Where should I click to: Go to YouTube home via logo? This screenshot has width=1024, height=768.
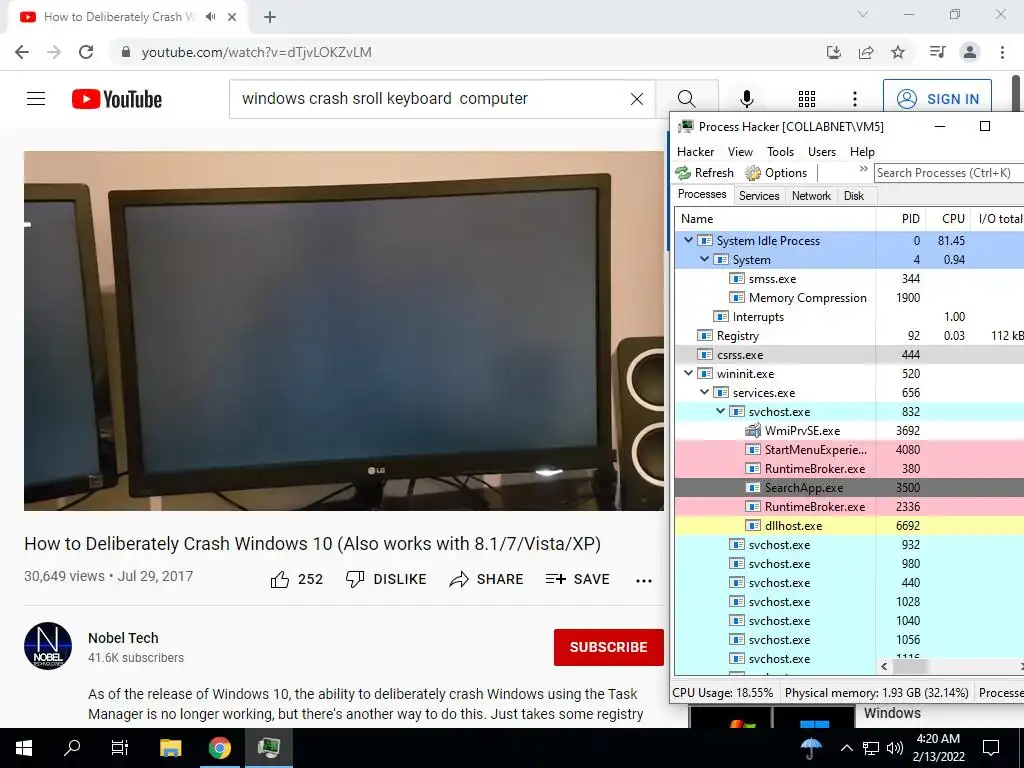[117, 99]
